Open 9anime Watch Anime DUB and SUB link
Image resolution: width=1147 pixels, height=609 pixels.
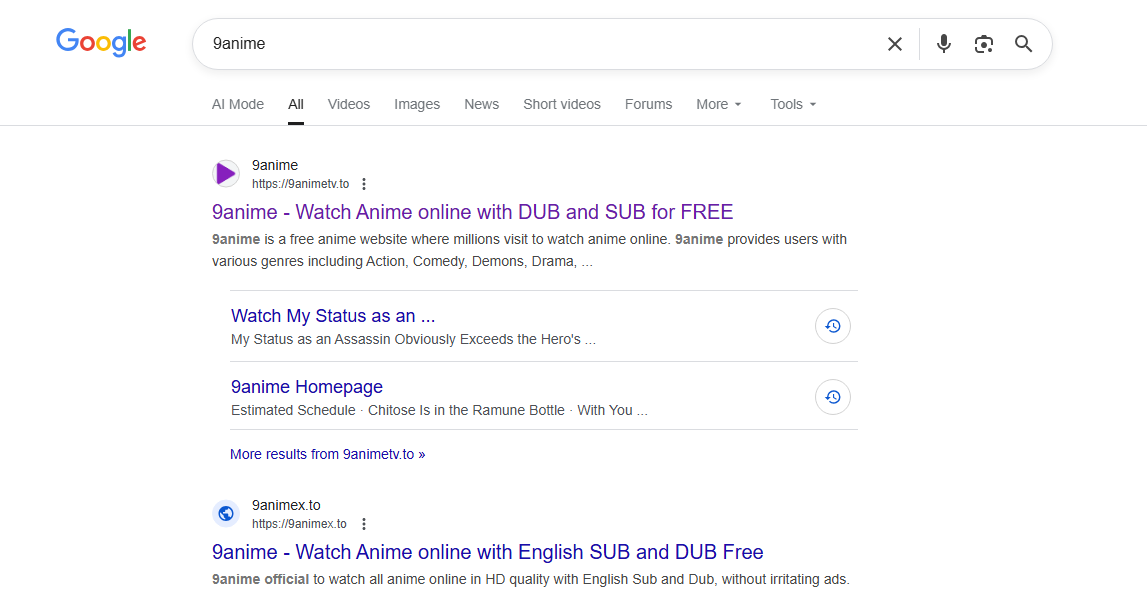tap(472, 212)
